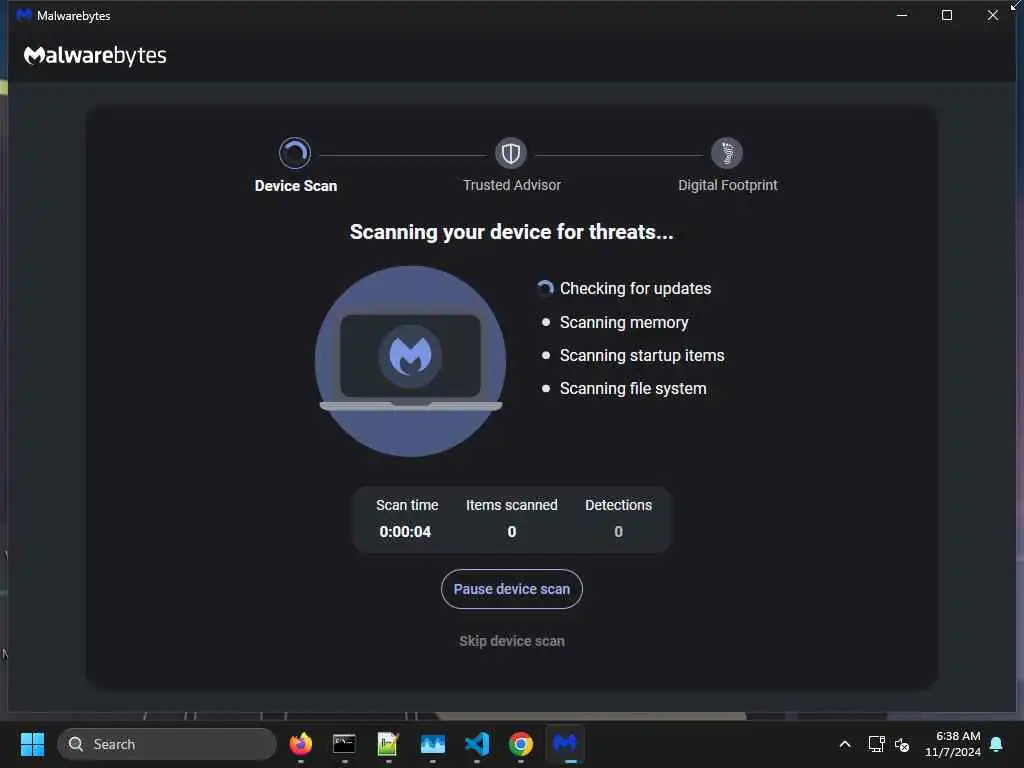1024x768 pixels.
Task: Minimize the Malwarebytes window
Action: pyautogui.click(x=902, y=15)
